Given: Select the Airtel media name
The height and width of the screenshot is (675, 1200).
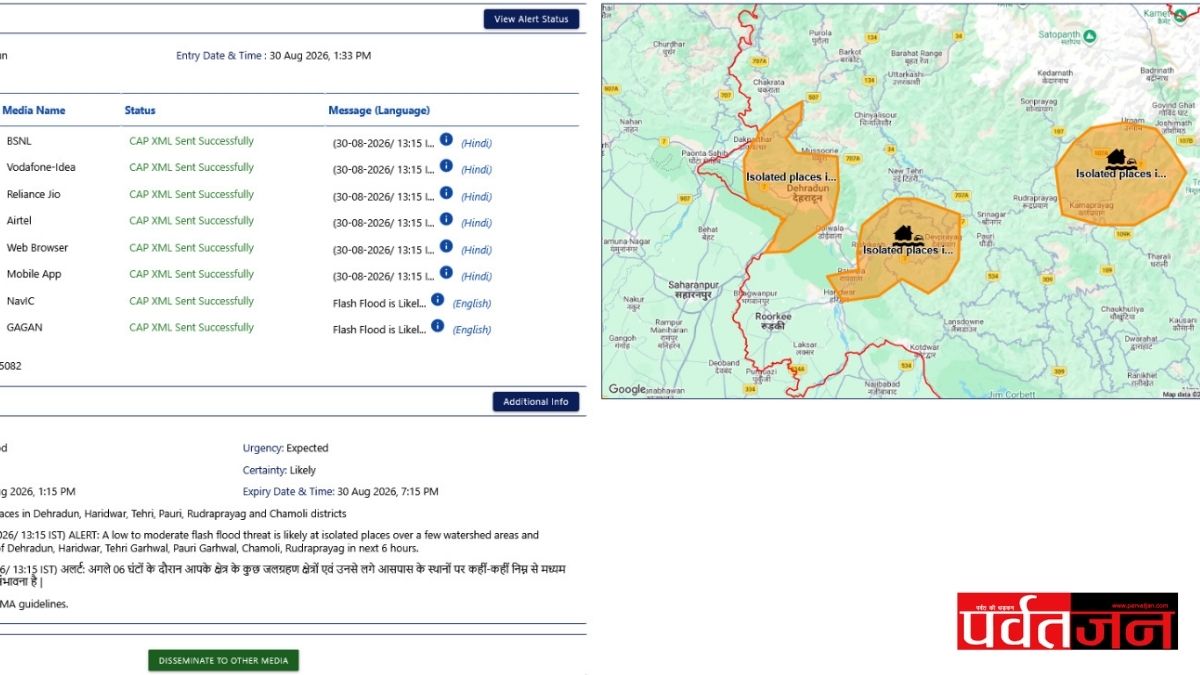Looking at the screenshot, I should click(19, 221).
